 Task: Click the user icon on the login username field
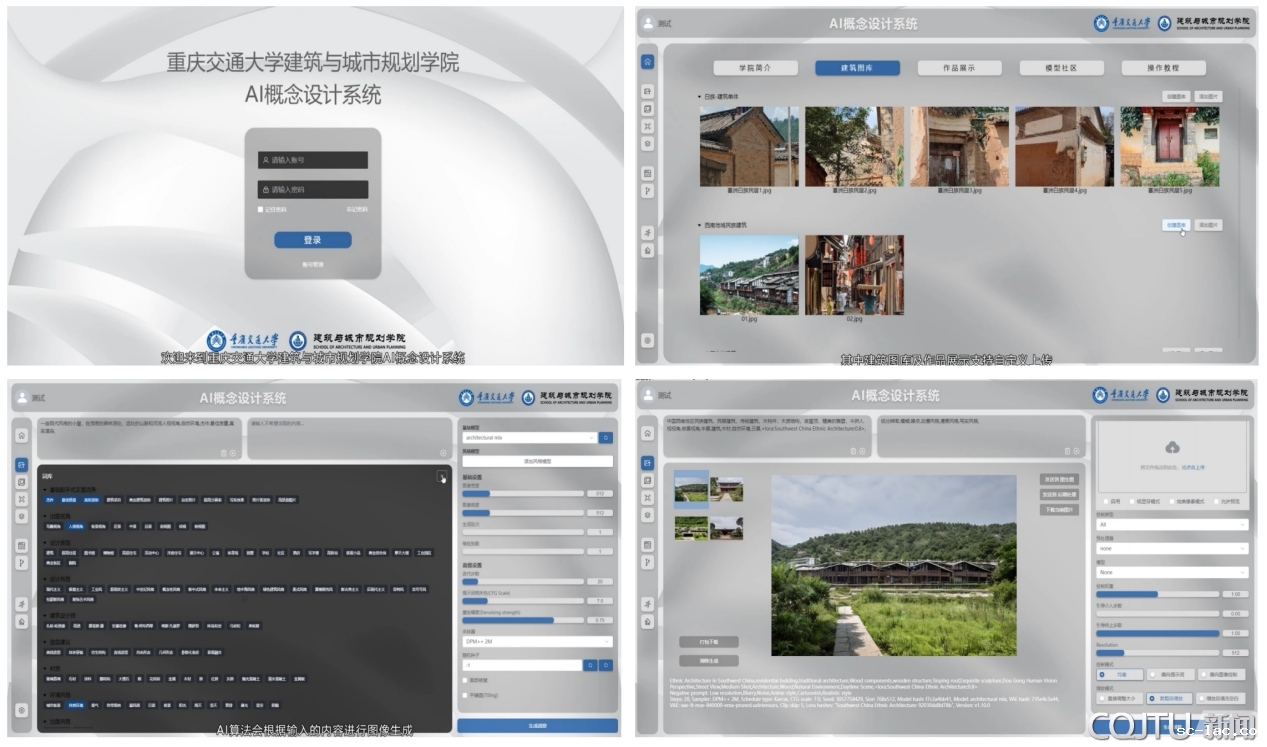265,160
